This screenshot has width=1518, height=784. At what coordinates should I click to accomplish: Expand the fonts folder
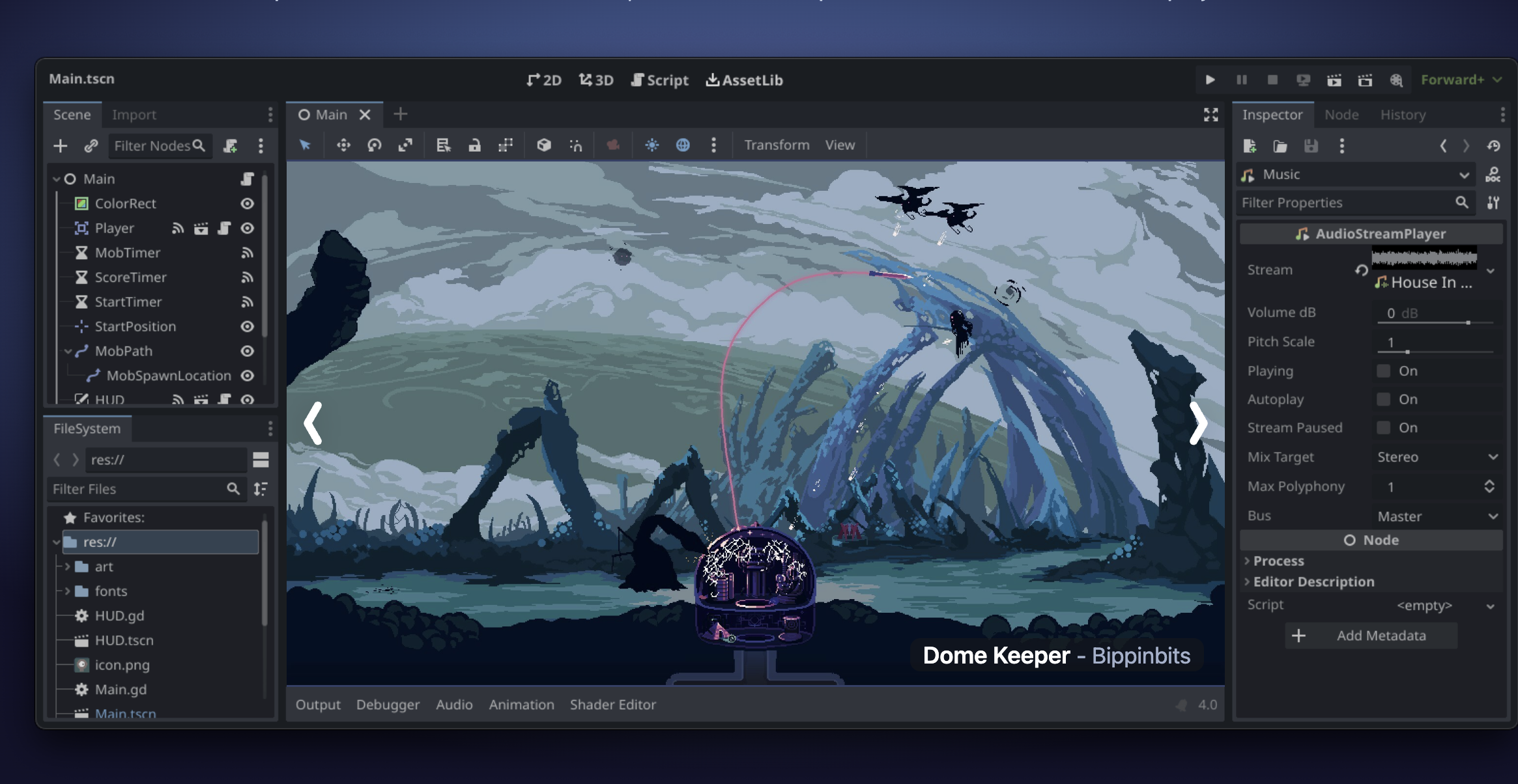click(67, 591)
